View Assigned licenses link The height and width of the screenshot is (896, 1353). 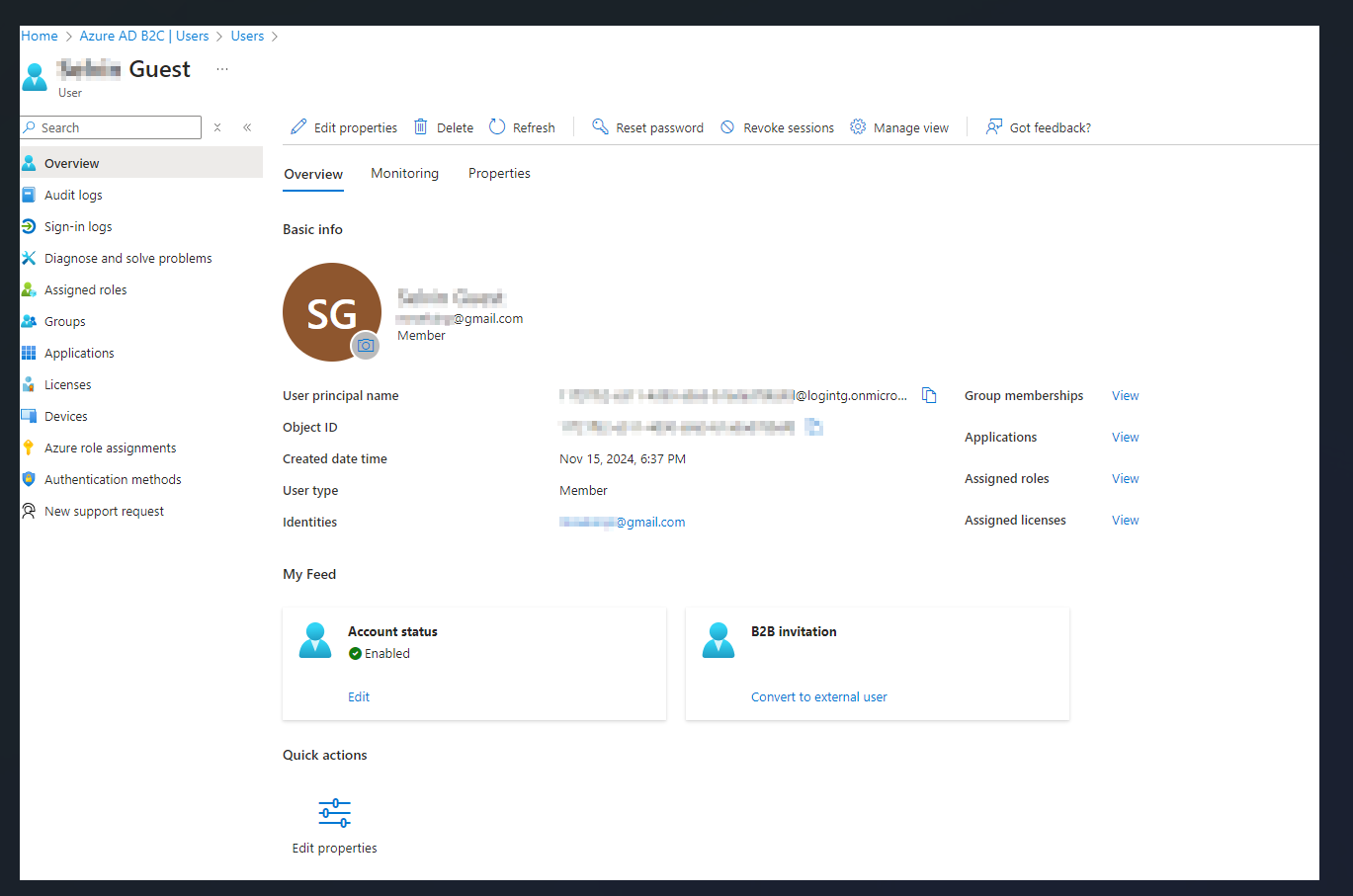[1125, 520]
